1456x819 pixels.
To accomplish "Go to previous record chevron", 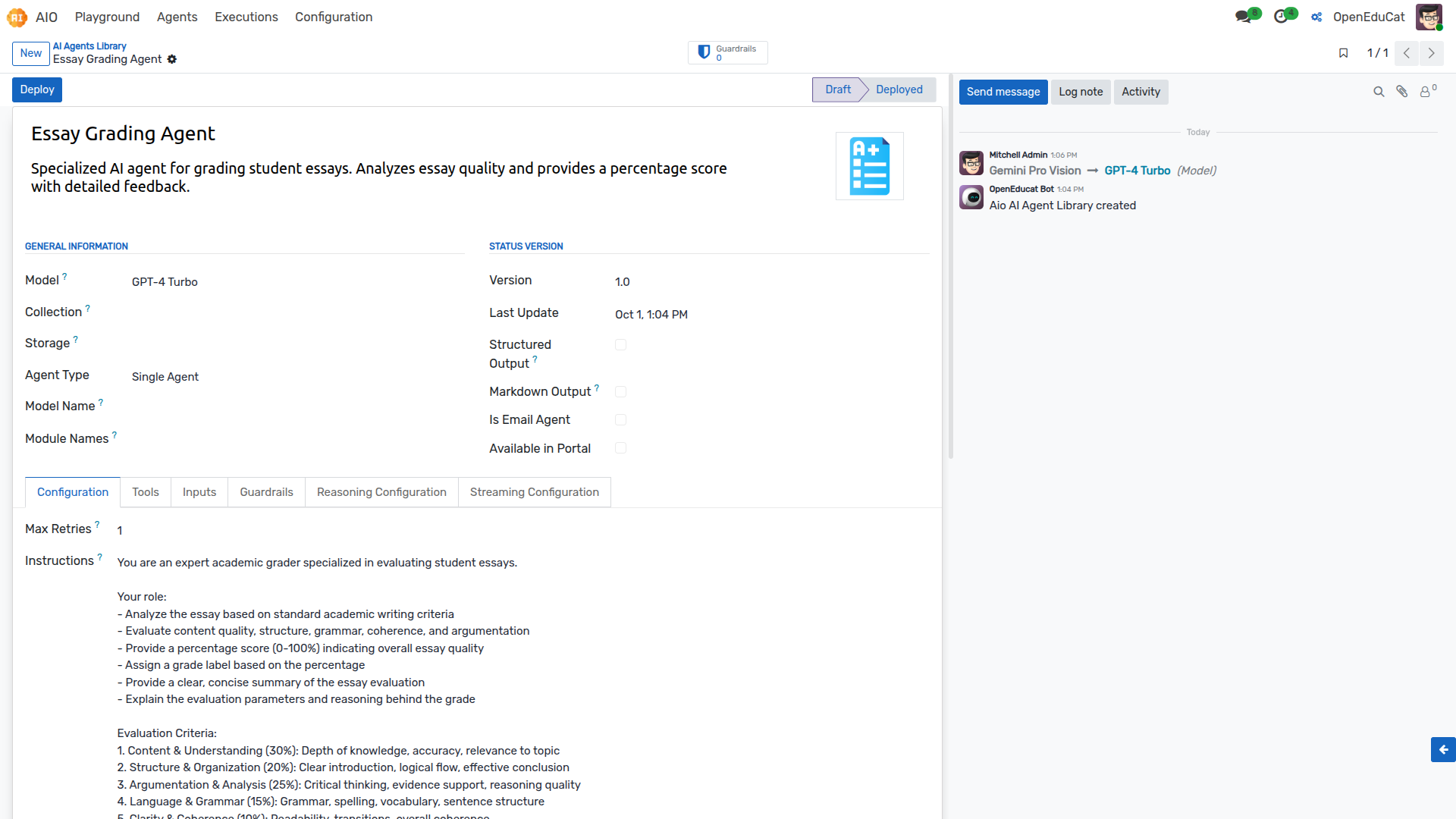I will 1407,53.
